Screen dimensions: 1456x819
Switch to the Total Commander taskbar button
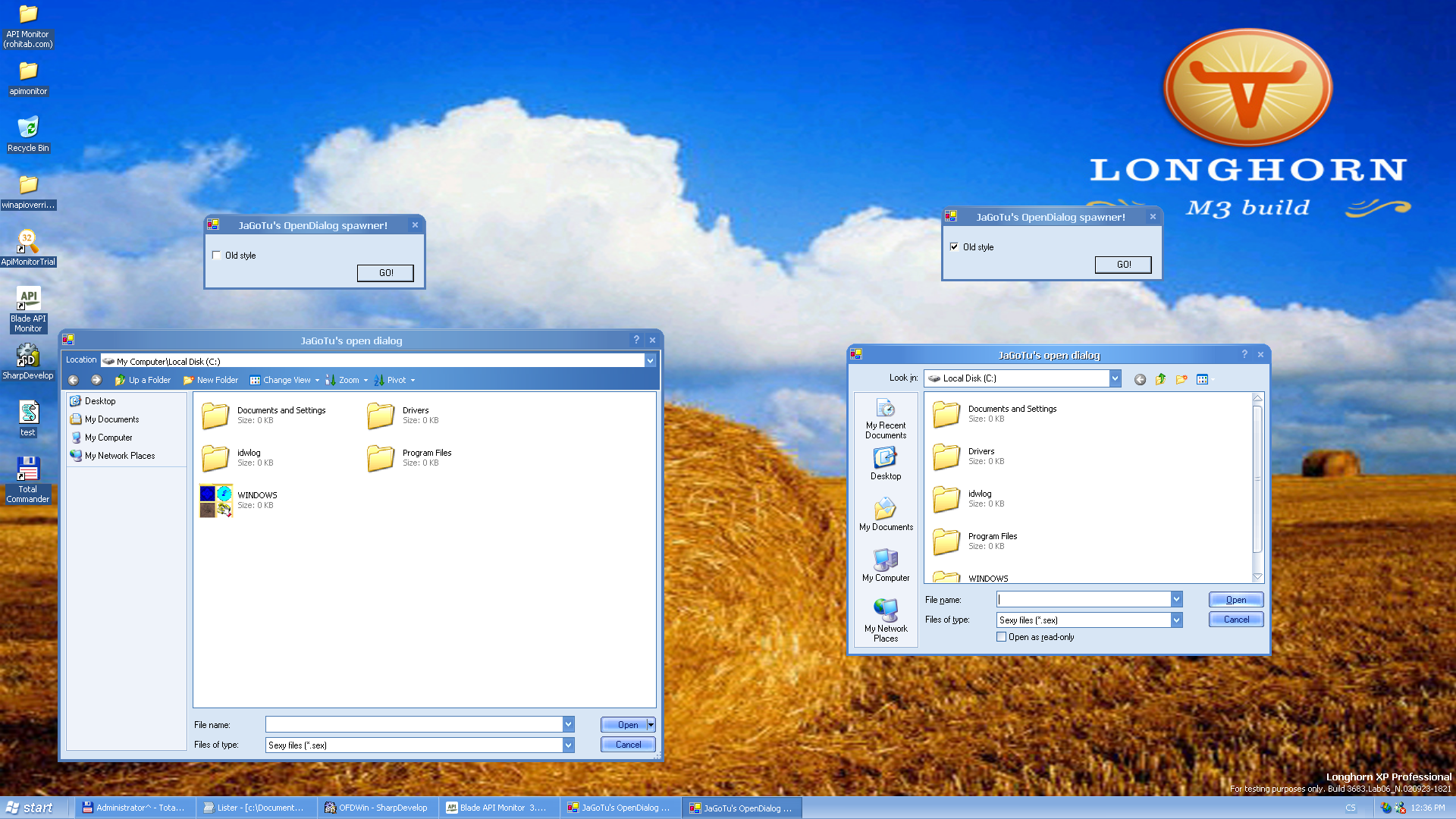(x=134, y=808)
